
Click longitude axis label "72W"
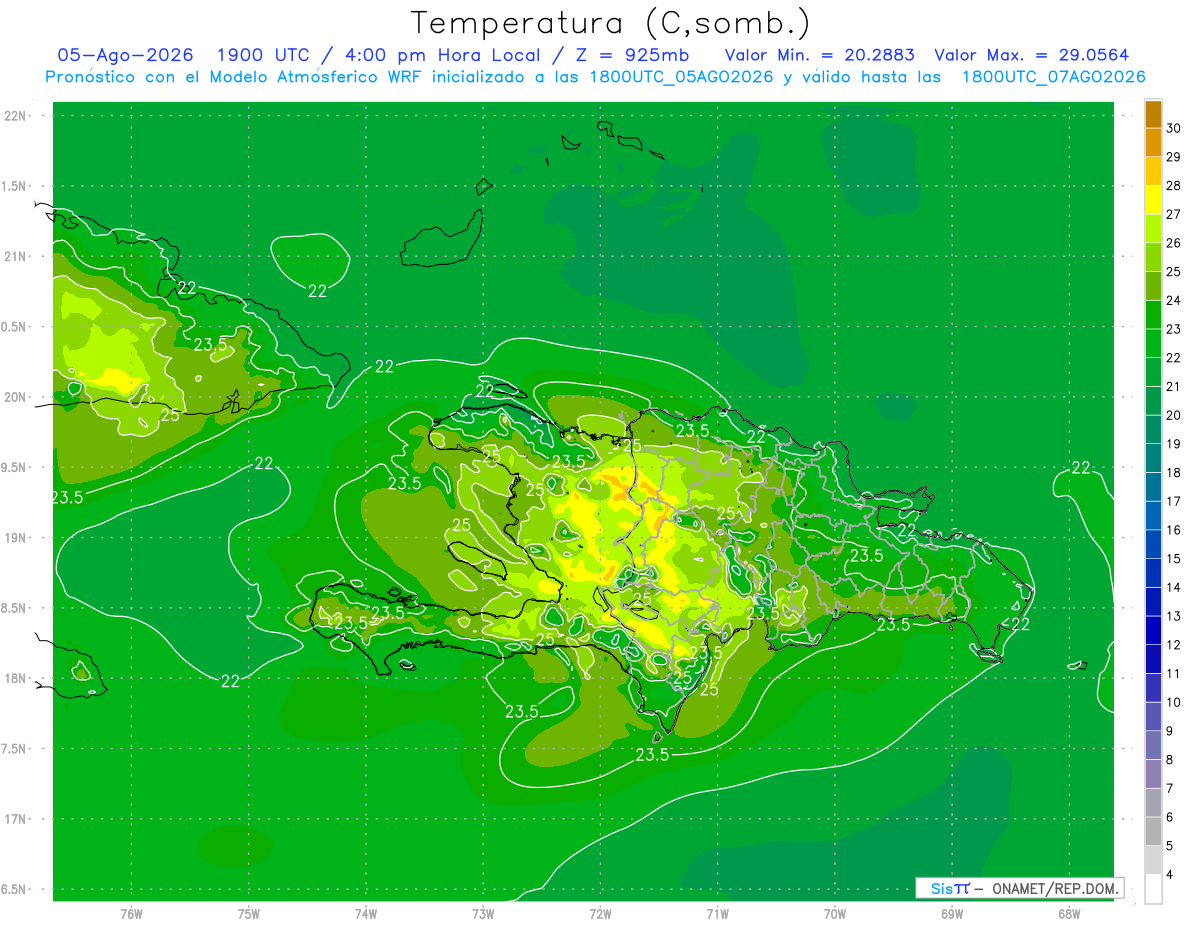[x=600, y=913]
